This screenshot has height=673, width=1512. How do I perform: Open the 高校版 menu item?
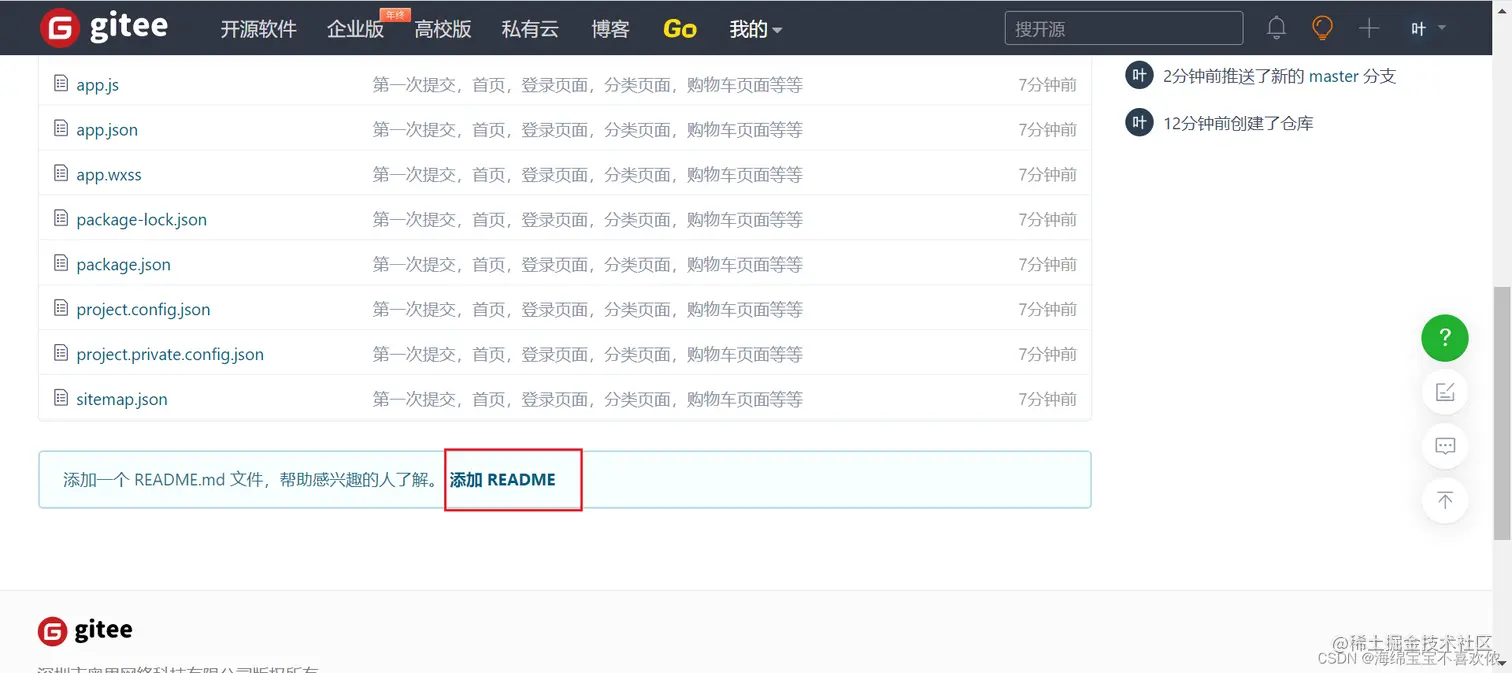coord(443,29)
